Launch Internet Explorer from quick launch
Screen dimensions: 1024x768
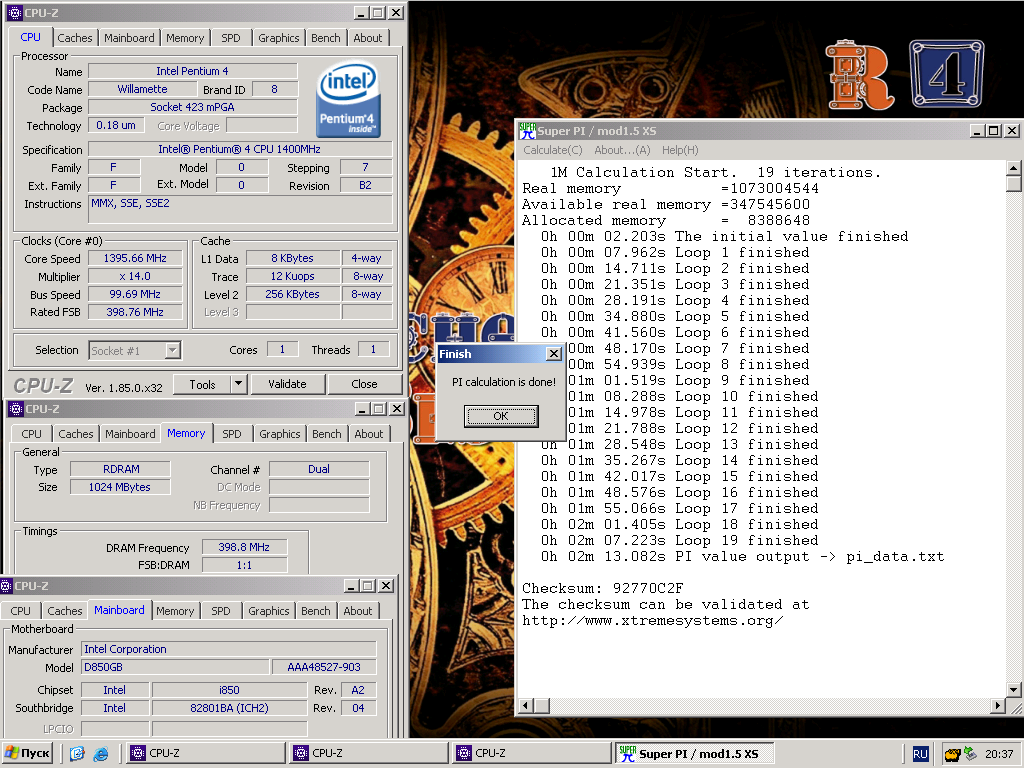(x=101, y=754)
